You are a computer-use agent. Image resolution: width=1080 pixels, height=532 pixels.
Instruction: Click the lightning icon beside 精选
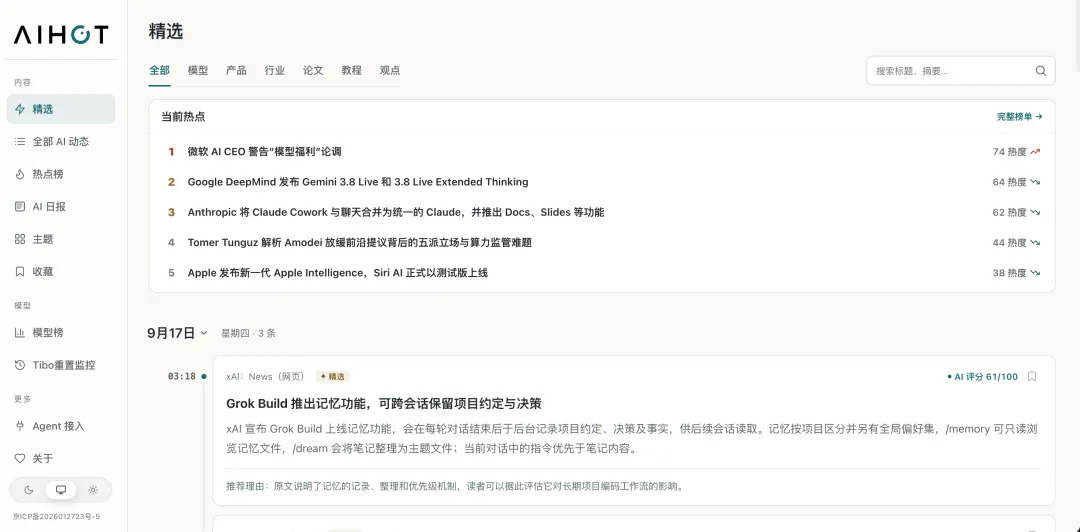pos(20,109)
